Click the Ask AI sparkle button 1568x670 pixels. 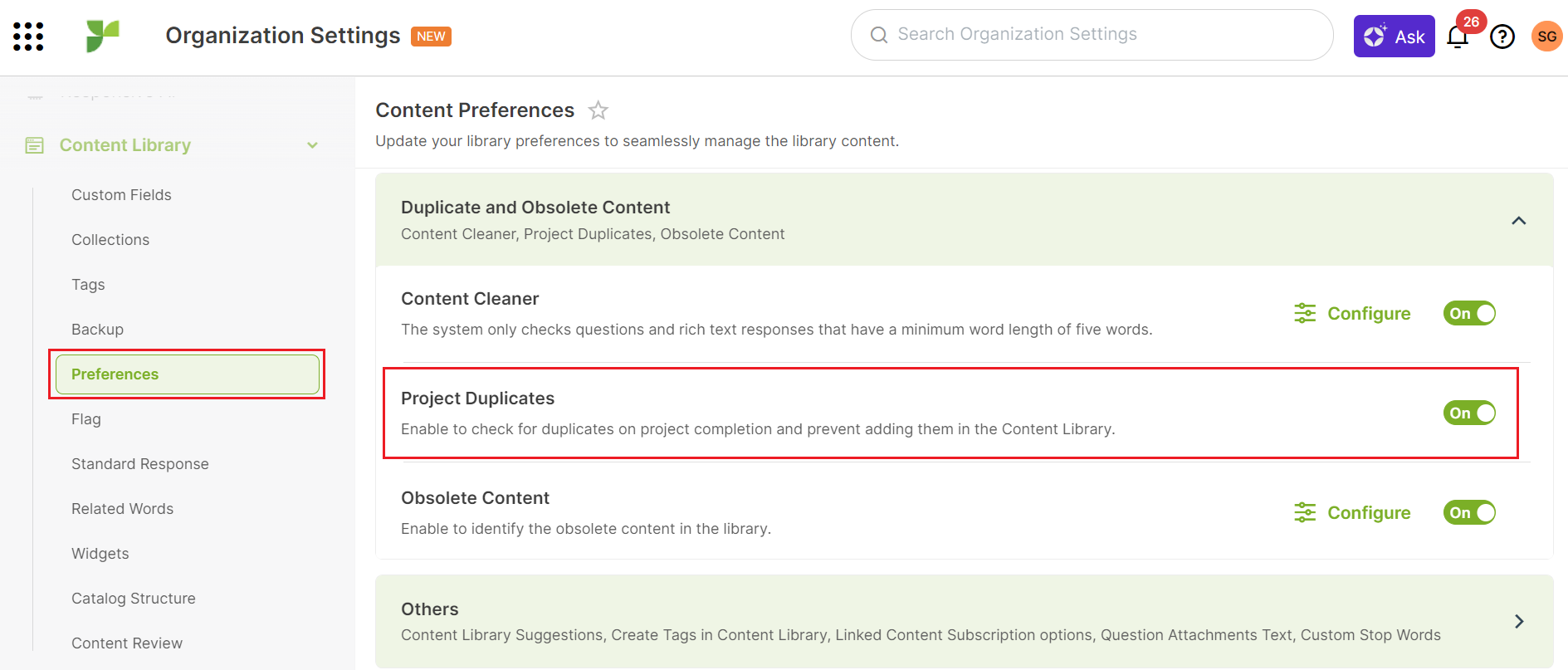1393,37
